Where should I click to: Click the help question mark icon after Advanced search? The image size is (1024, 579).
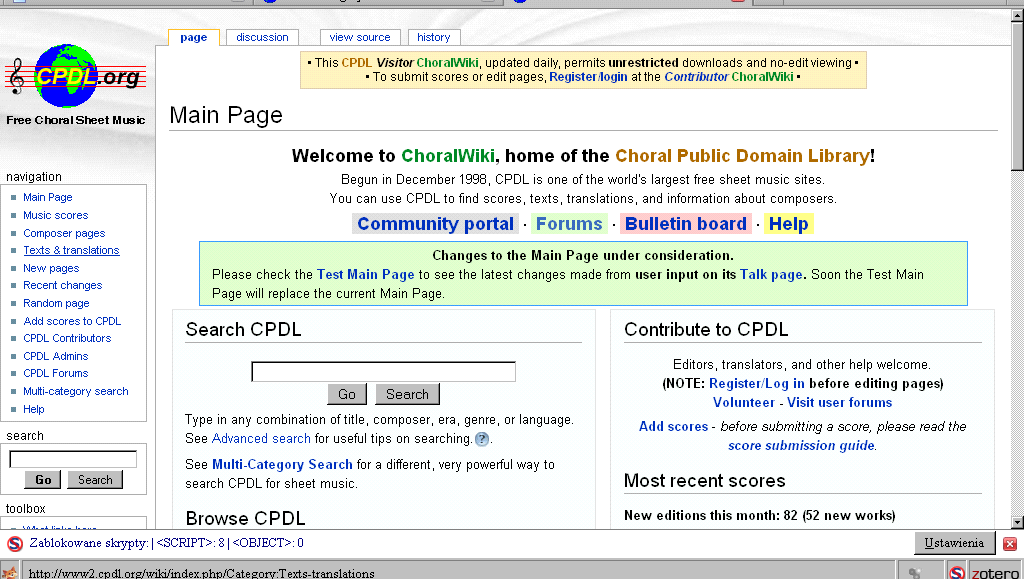click(x=482, y=439)
